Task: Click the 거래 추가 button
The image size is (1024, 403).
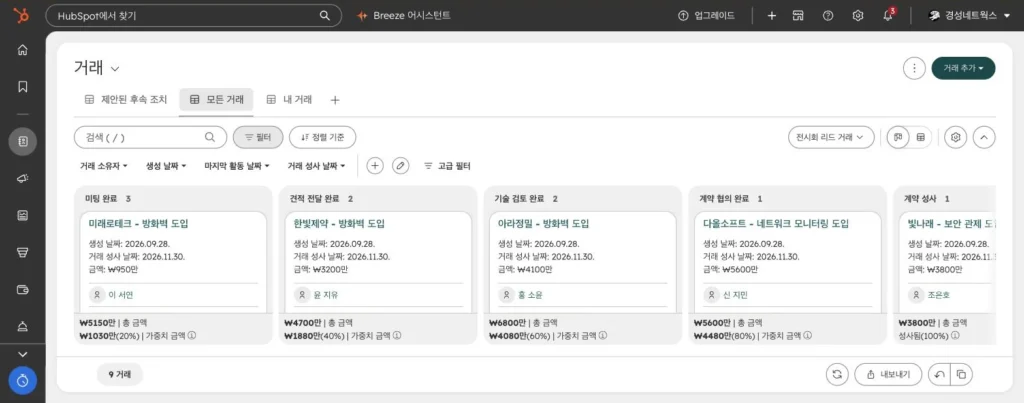Action: (963, 68)
